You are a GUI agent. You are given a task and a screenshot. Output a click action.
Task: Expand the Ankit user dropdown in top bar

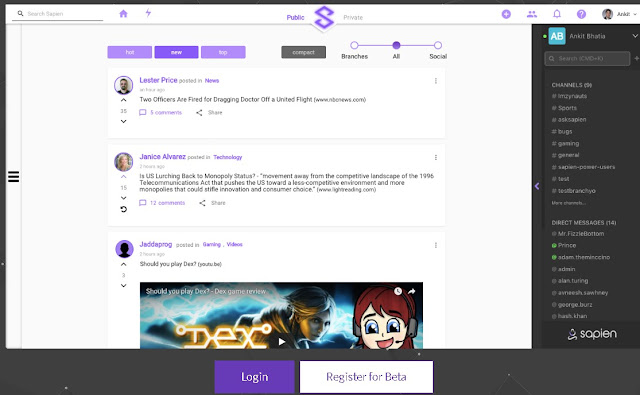[x=634, y=14]
